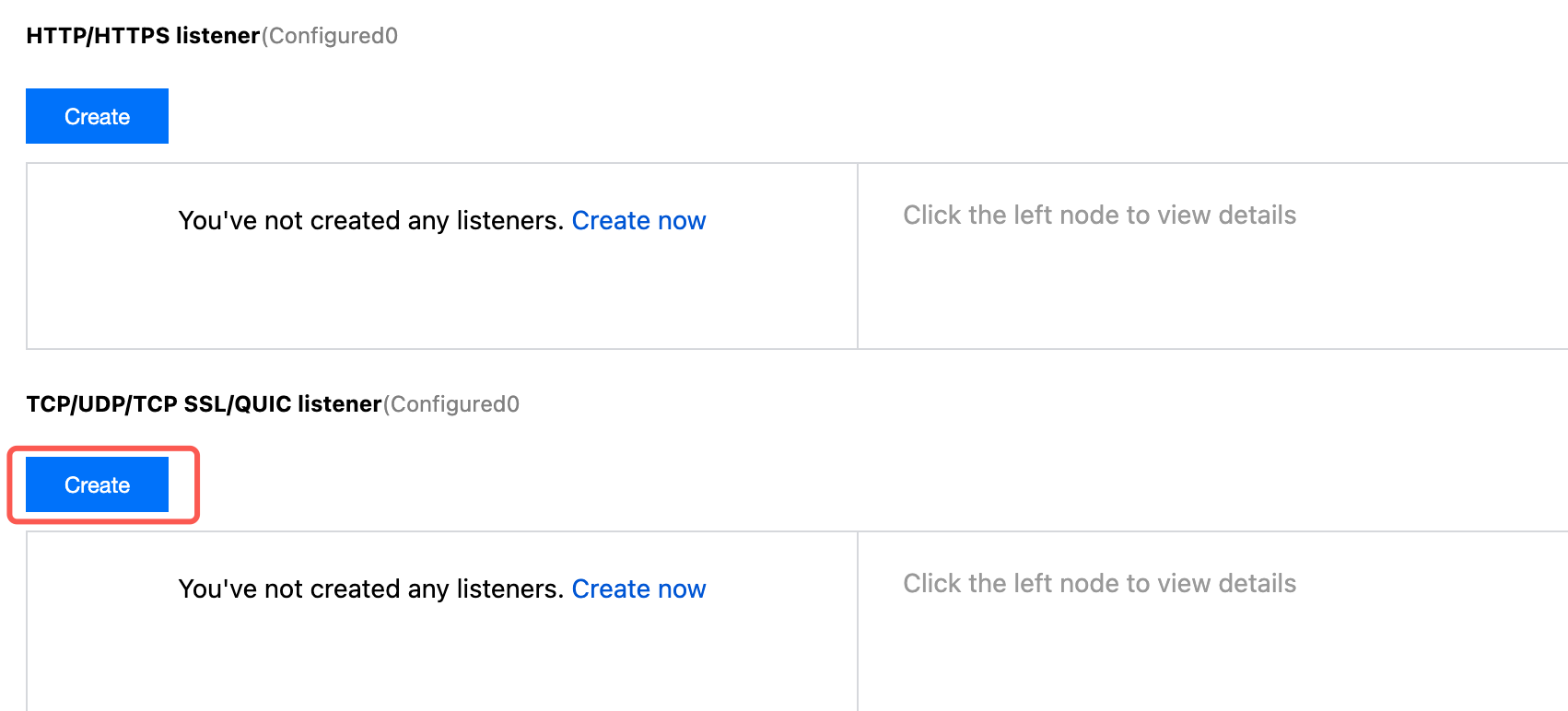Click blank area below TCP/UDP no-listeners message
The image size is (1568, 711).
coord(442,659)
